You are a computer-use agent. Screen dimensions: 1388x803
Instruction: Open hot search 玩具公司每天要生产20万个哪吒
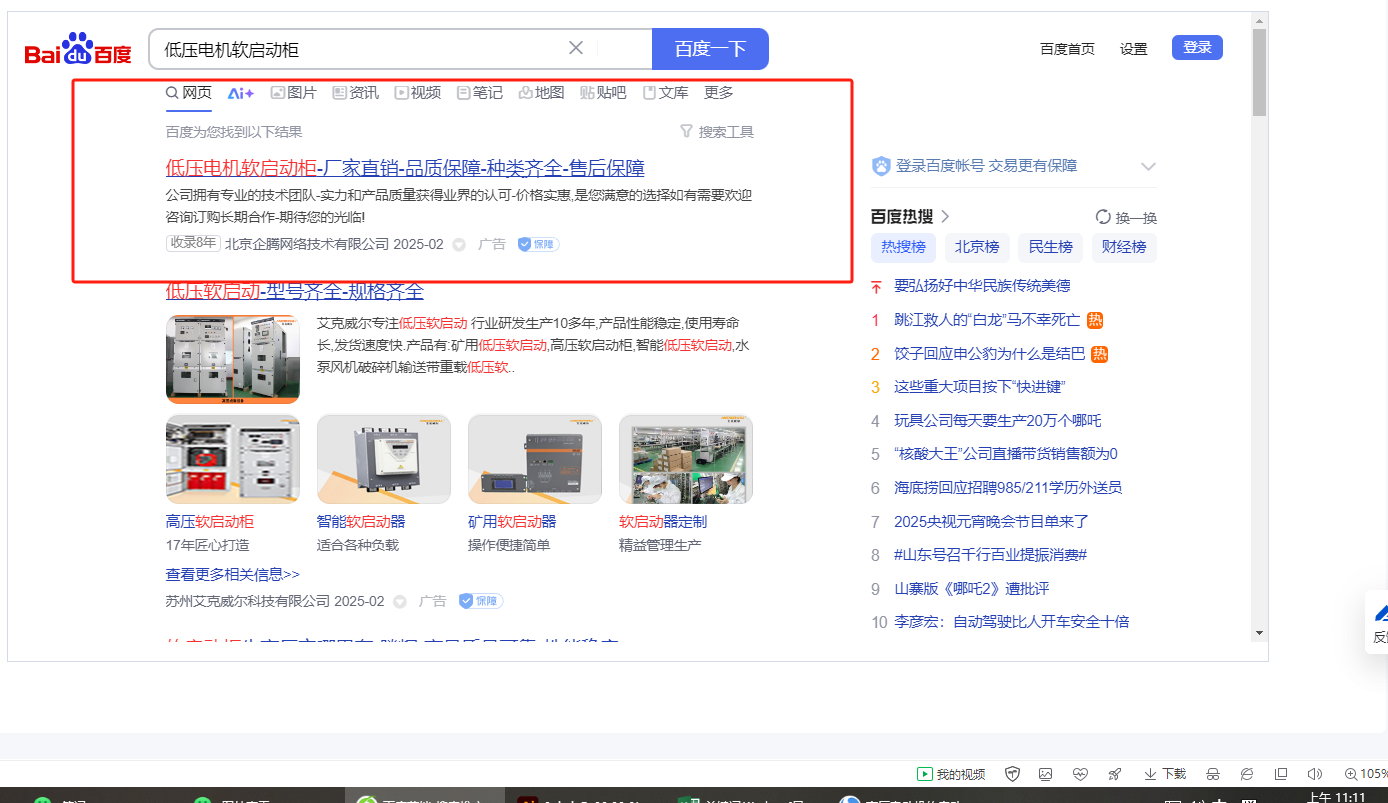pyautogui.click(x=998, y=421)
